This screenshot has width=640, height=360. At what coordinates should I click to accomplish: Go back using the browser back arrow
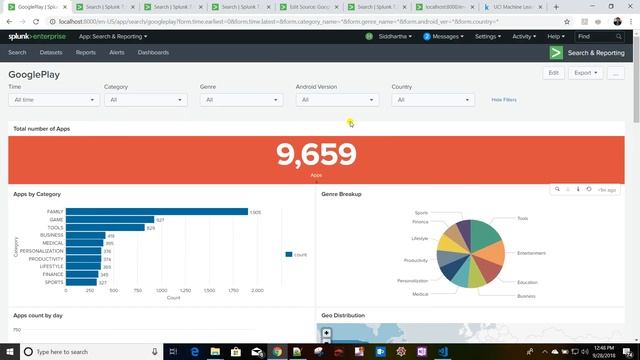click(9, 22)
